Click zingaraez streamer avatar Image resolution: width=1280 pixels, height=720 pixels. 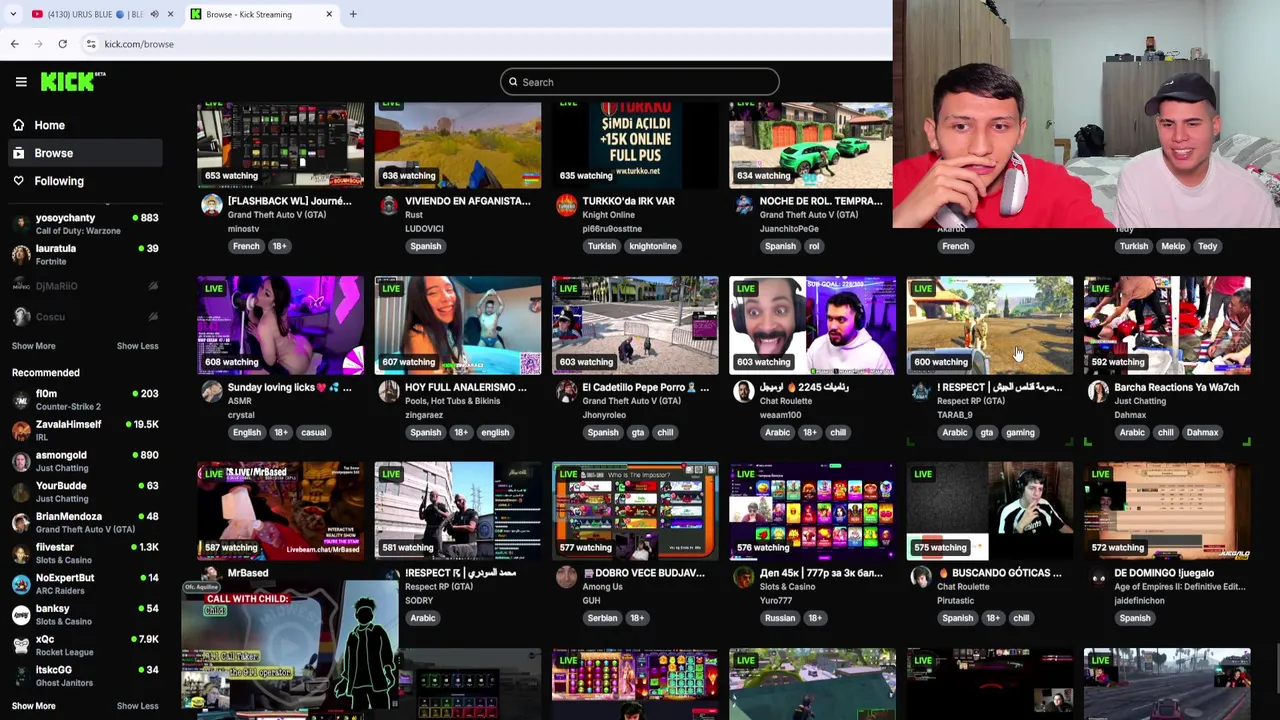389,391
